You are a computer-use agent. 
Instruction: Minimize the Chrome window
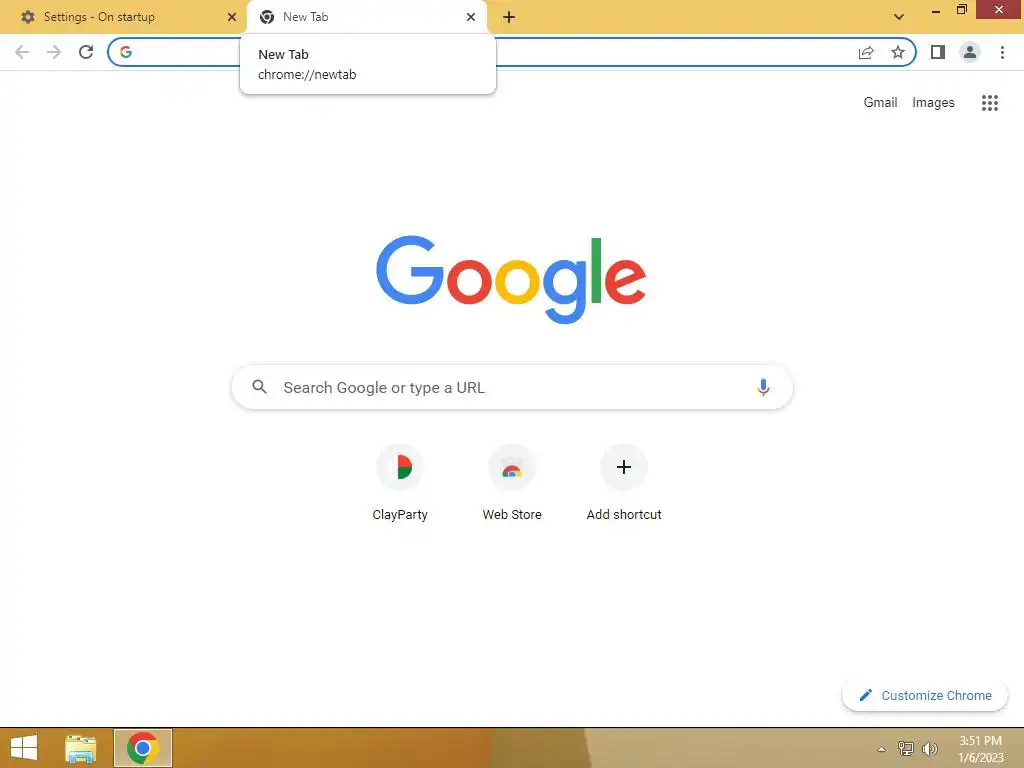[x=936, y=10]
